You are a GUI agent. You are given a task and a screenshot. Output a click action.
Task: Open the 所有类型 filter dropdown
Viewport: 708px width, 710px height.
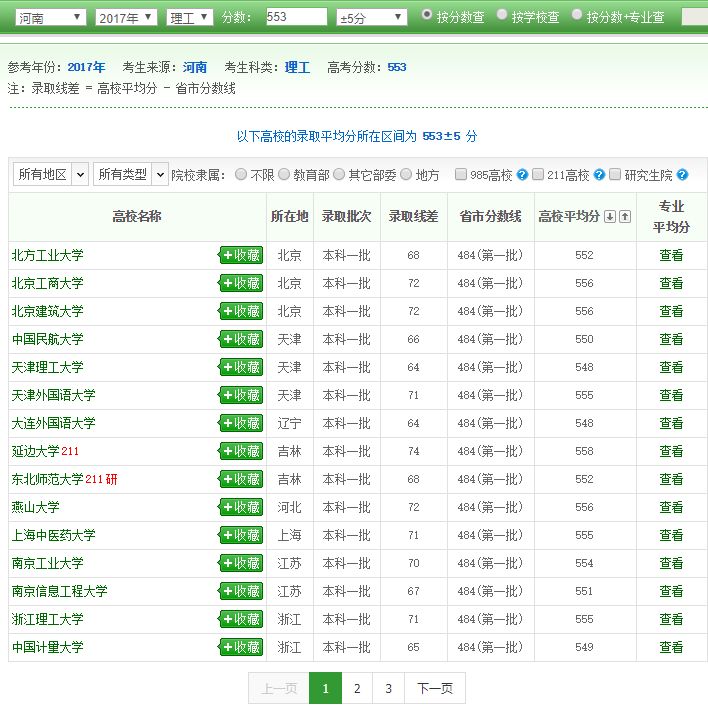click(131, 174)
